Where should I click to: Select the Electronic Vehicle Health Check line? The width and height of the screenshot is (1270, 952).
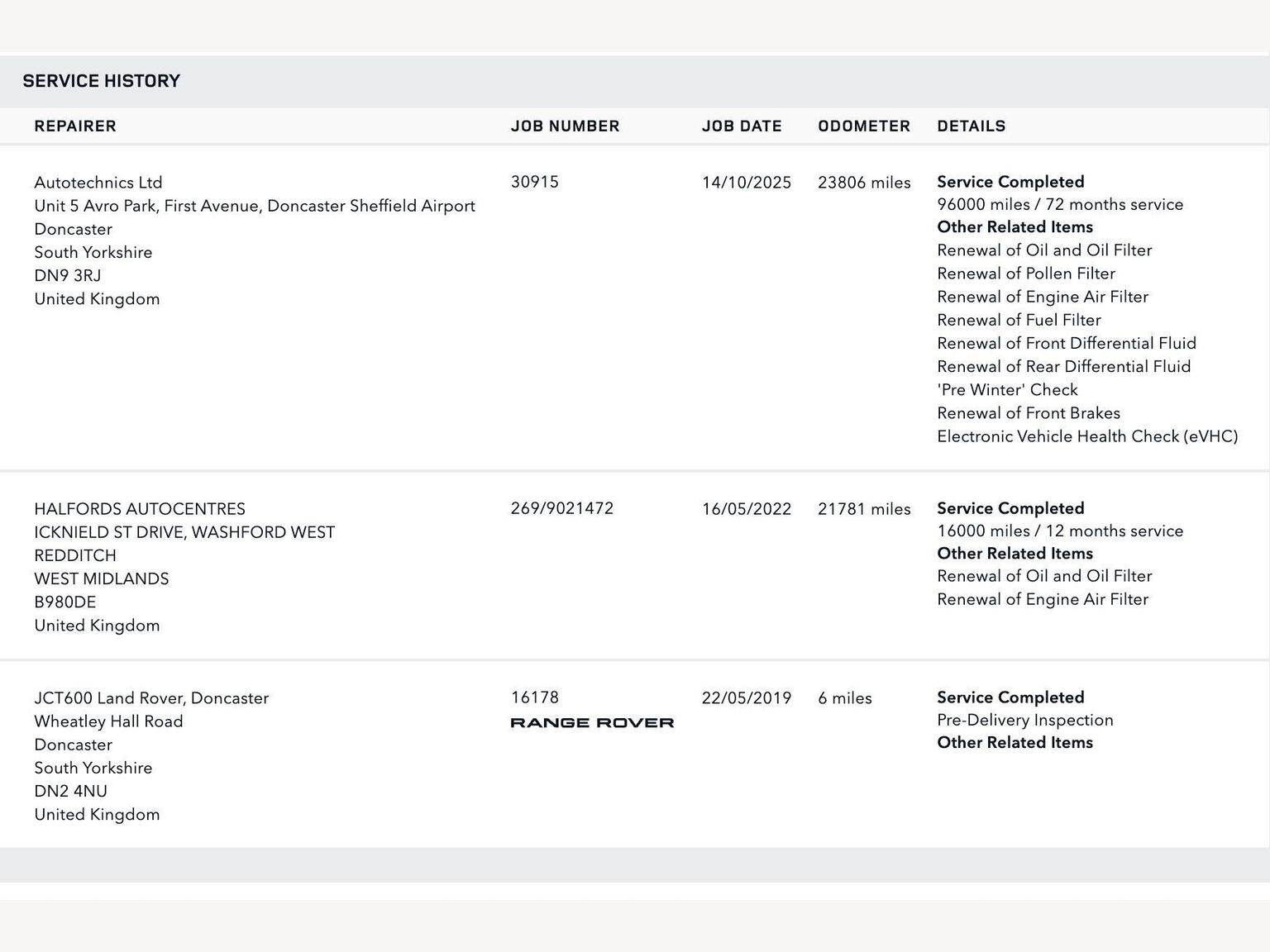(x=1086, y=436)
